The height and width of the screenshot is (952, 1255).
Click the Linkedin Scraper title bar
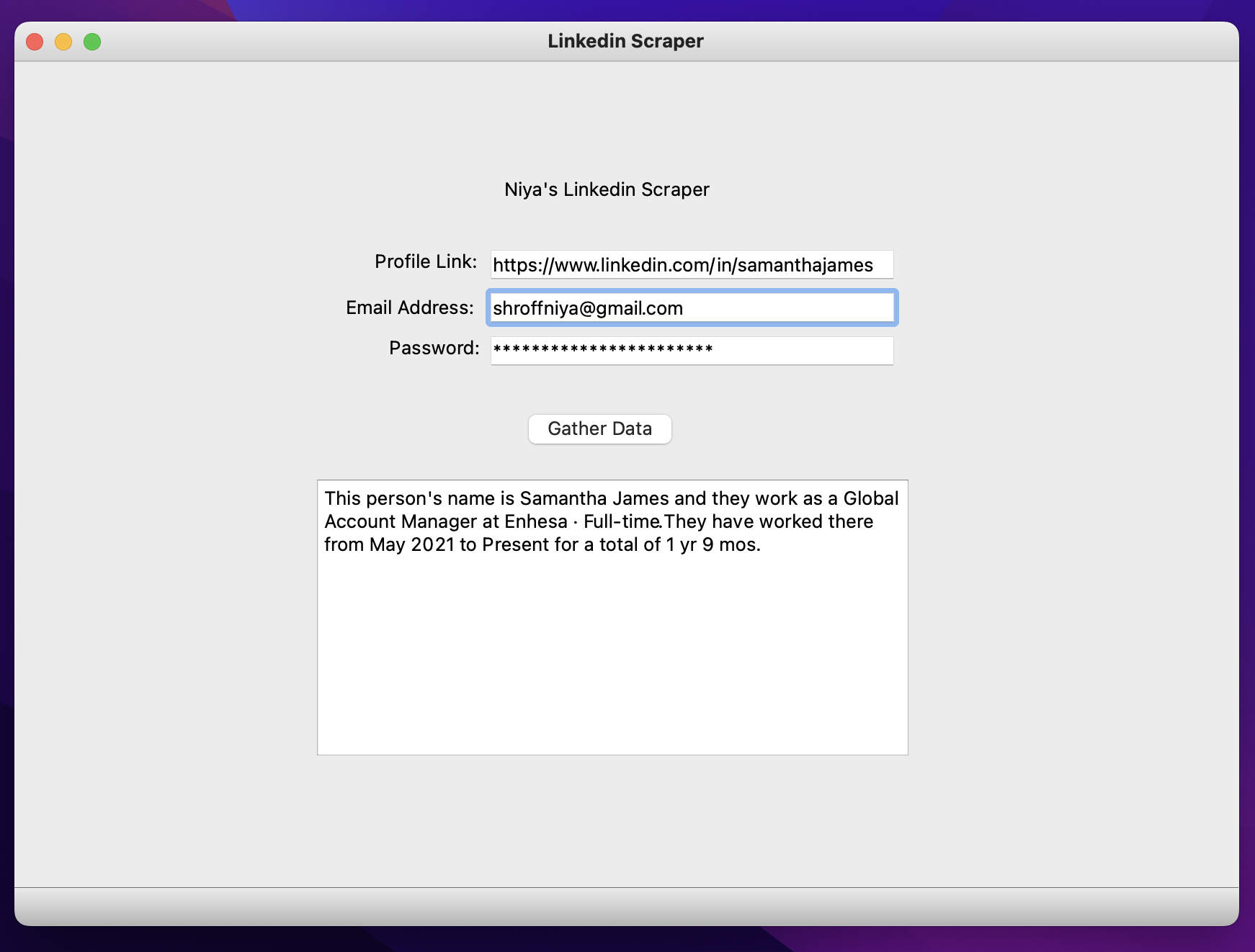[x=625, y=41]
